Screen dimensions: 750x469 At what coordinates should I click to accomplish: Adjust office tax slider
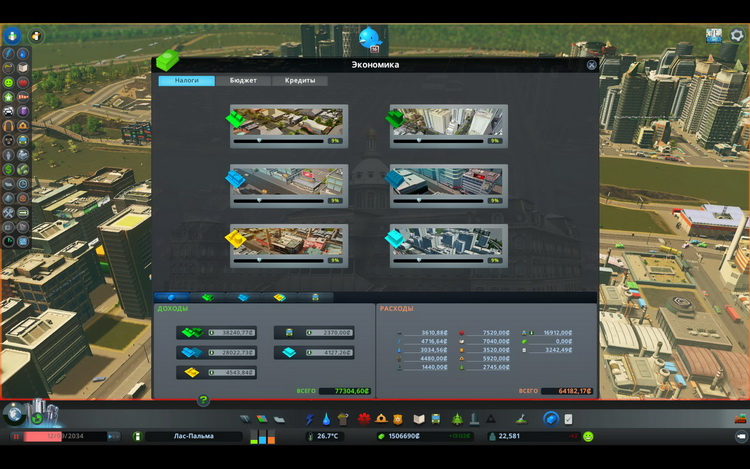coord(438,260)
